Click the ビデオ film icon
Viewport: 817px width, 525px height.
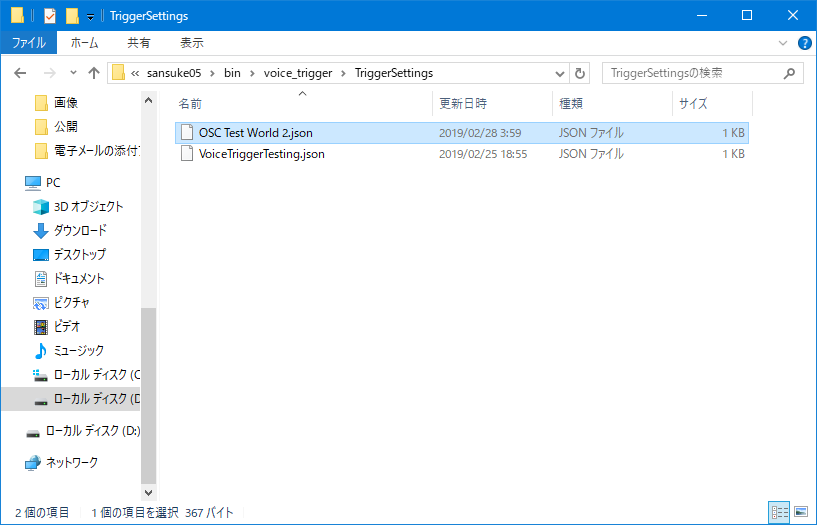41,327
